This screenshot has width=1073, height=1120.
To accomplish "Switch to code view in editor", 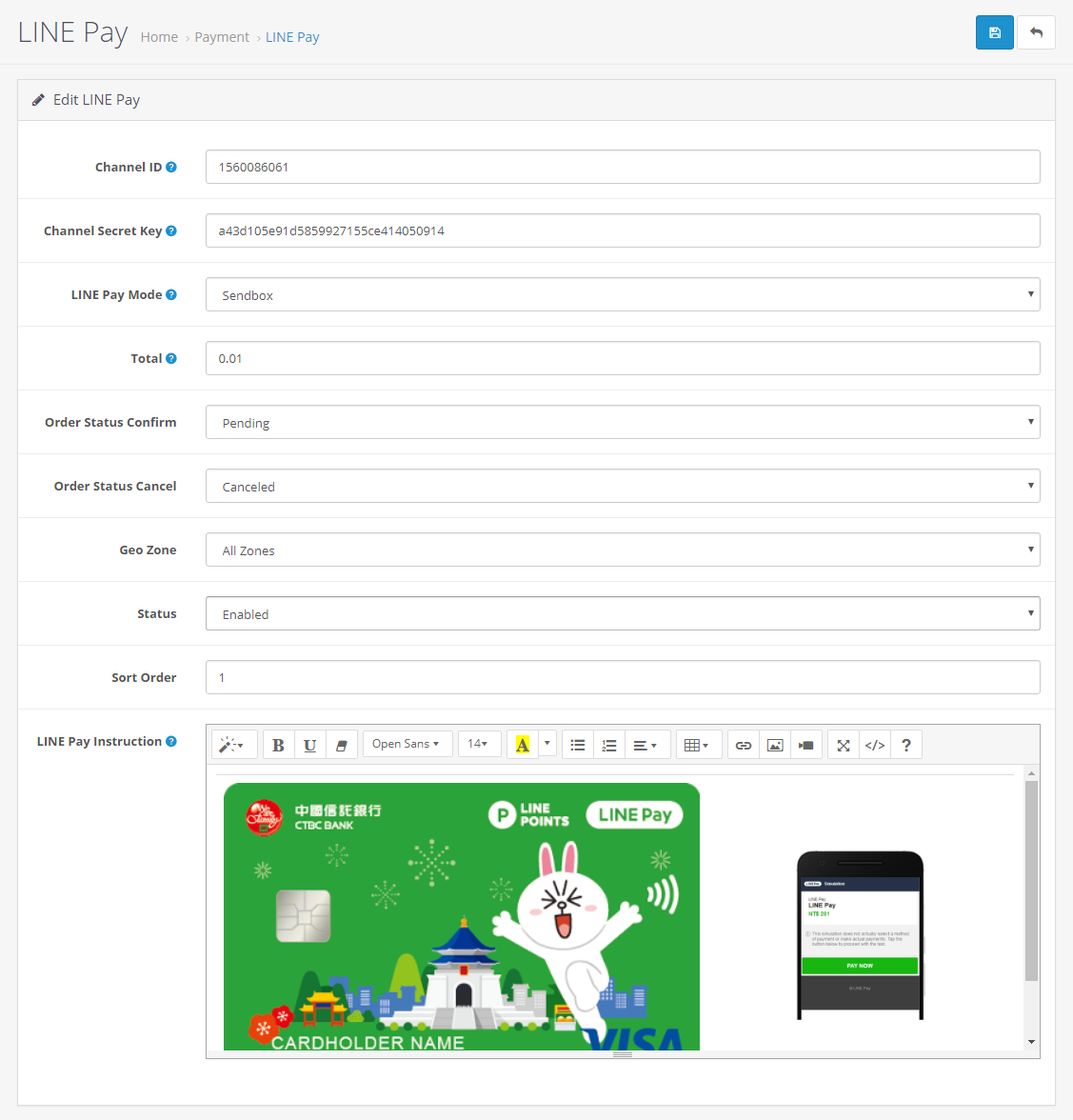I will pos(875,745).
